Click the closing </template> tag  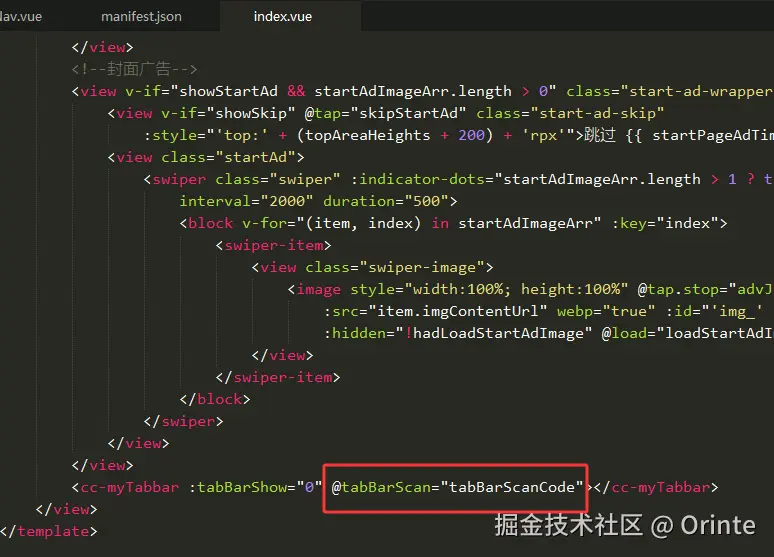(x=49, y=531)
